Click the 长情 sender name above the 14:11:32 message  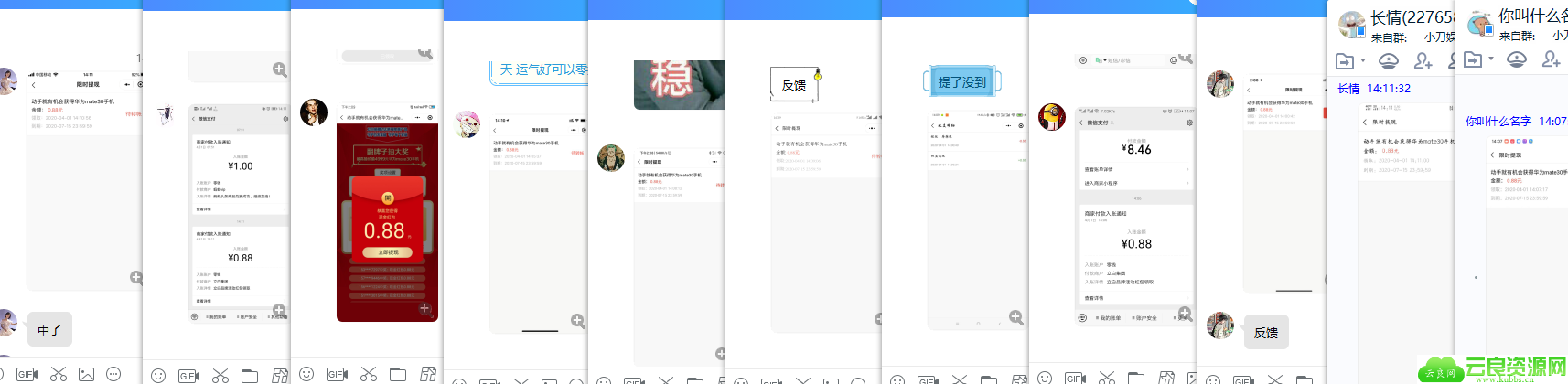pos(1348,89)
